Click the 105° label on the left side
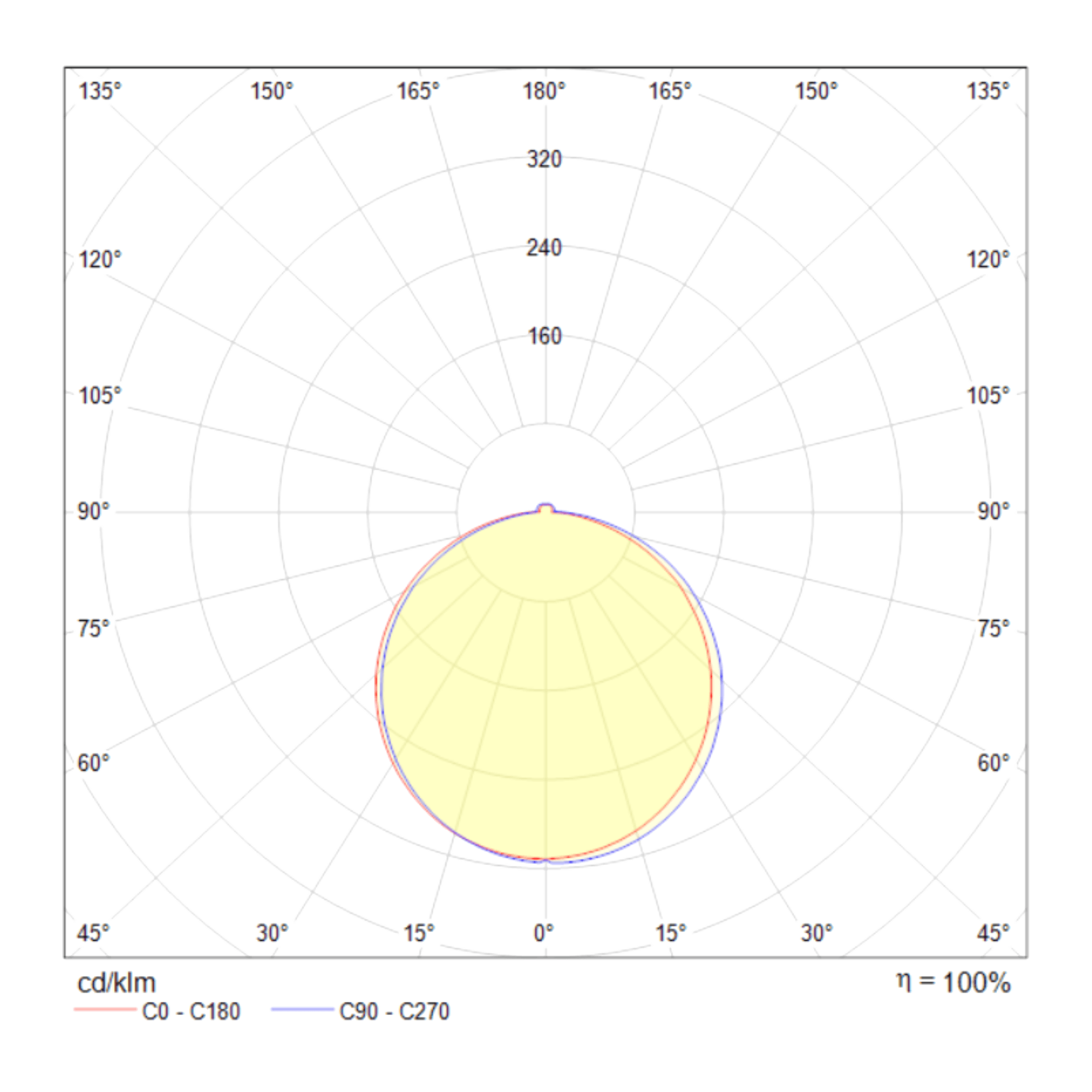Image resolution: width=1092 pixels, height=1092 pixels. point(99,396)
